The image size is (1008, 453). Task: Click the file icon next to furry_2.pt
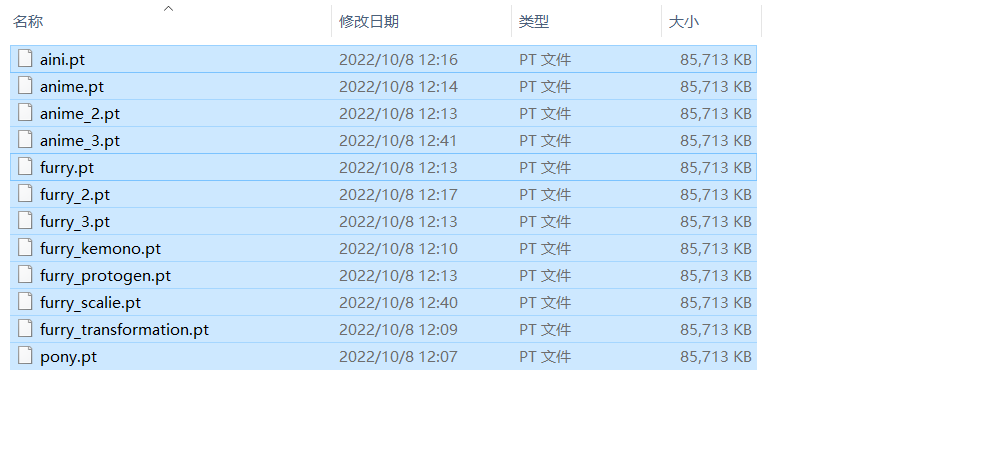25,193
